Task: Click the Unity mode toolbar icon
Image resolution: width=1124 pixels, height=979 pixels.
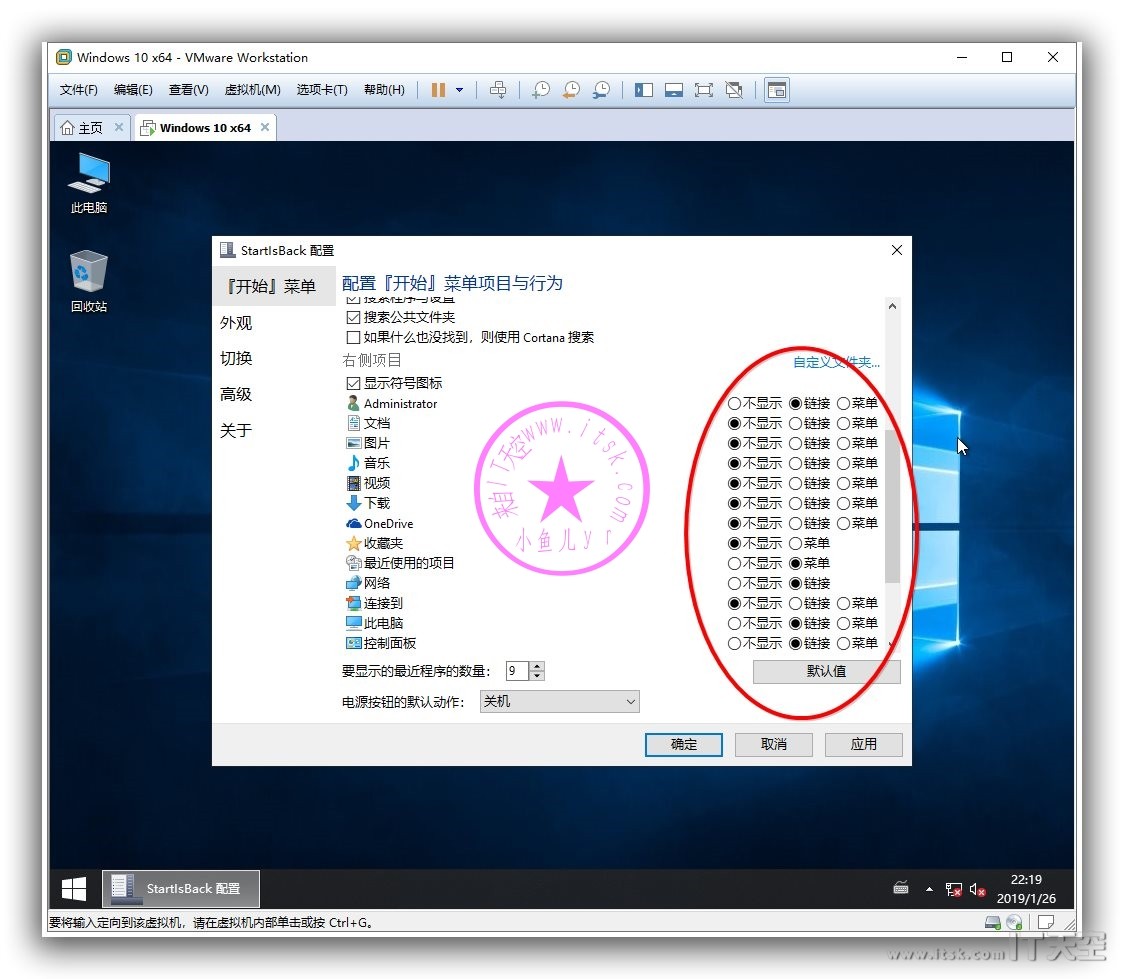Action: pyautogui.click(x=734, y=90)
